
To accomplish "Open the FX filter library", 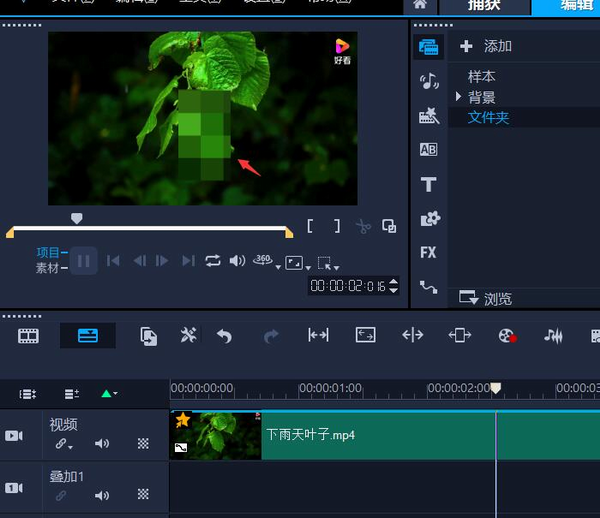I will [x=428, y=252].
